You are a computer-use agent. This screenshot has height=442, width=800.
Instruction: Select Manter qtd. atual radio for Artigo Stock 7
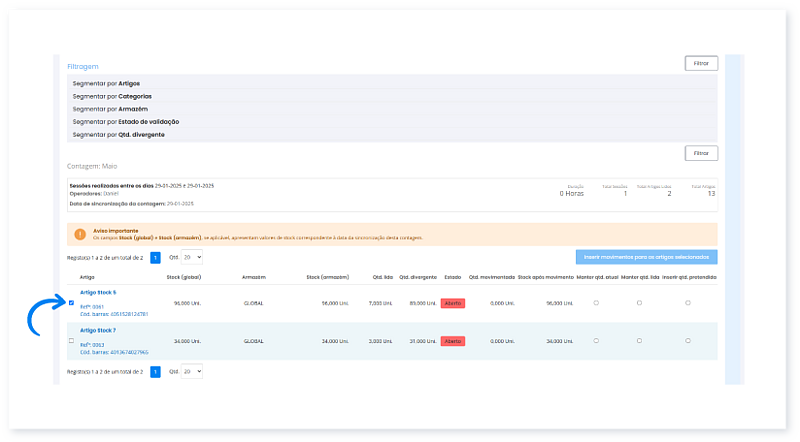(596, 341)
